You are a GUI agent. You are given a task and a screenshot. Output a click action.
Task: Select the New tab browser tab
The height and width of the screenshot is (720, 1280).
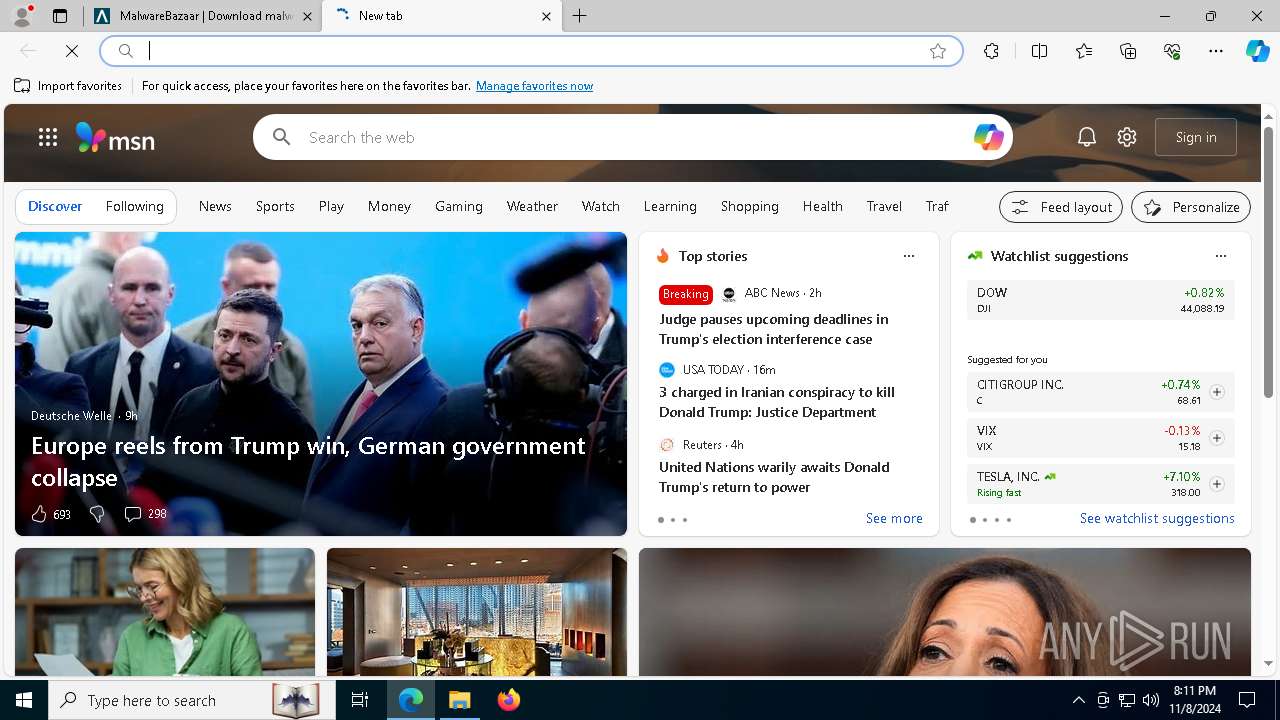(x=440, y=16)
